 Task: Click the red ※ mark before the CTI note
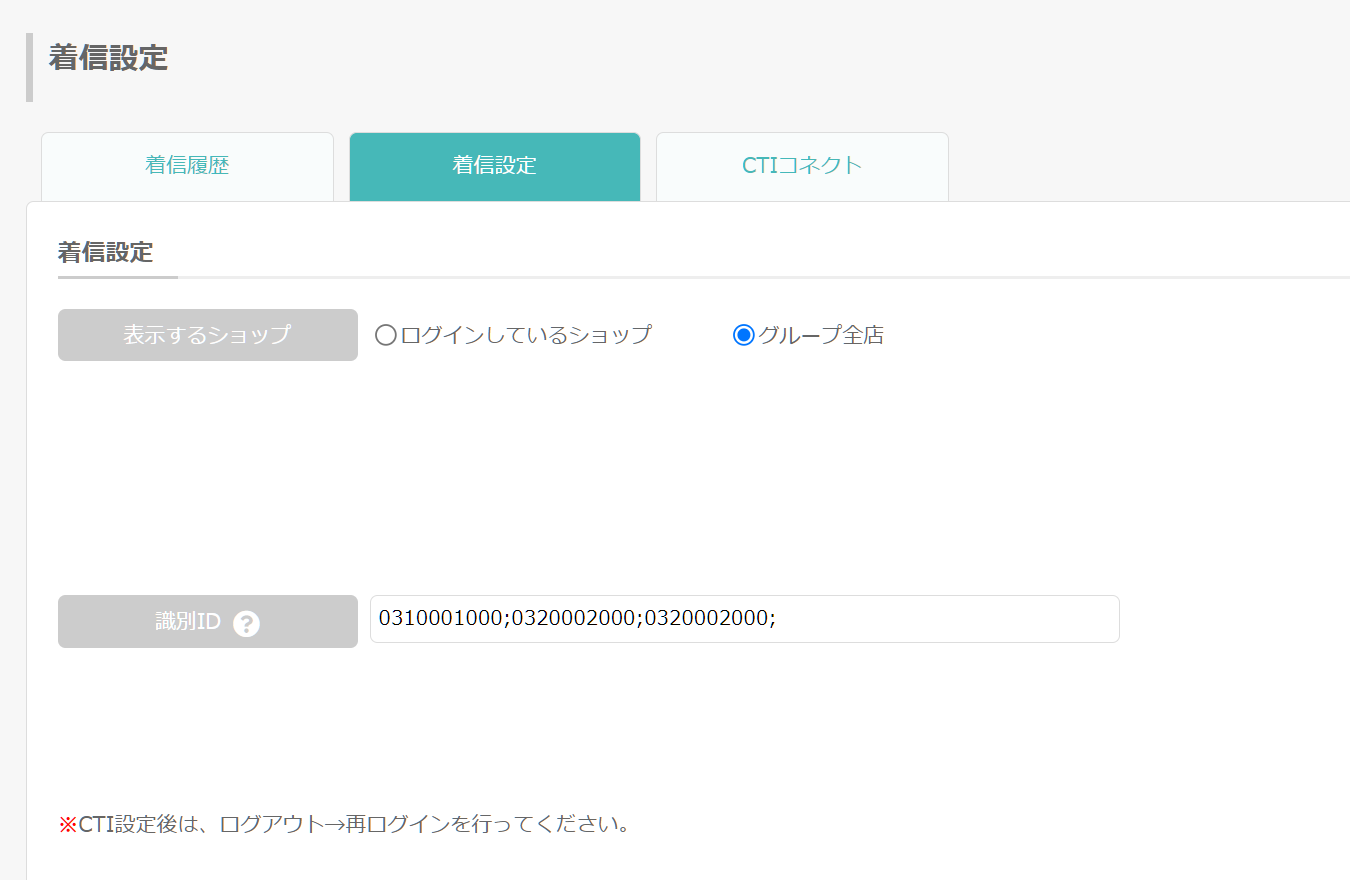pyautogui.click(x=68, y=826)
